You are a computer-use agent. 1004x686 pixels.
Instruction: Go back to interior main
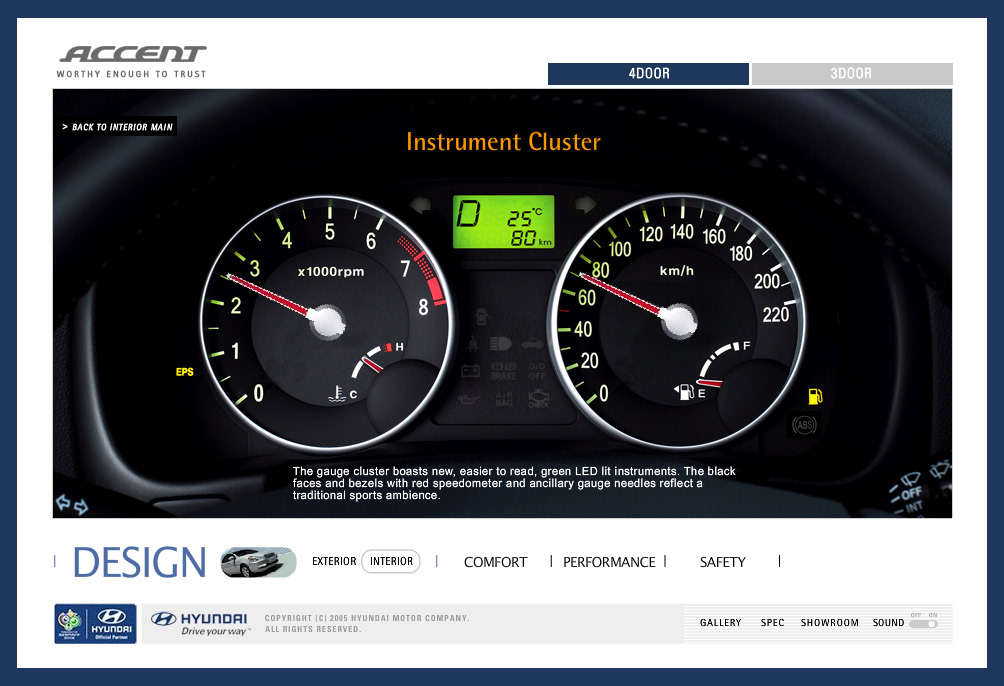click(117, 127)
